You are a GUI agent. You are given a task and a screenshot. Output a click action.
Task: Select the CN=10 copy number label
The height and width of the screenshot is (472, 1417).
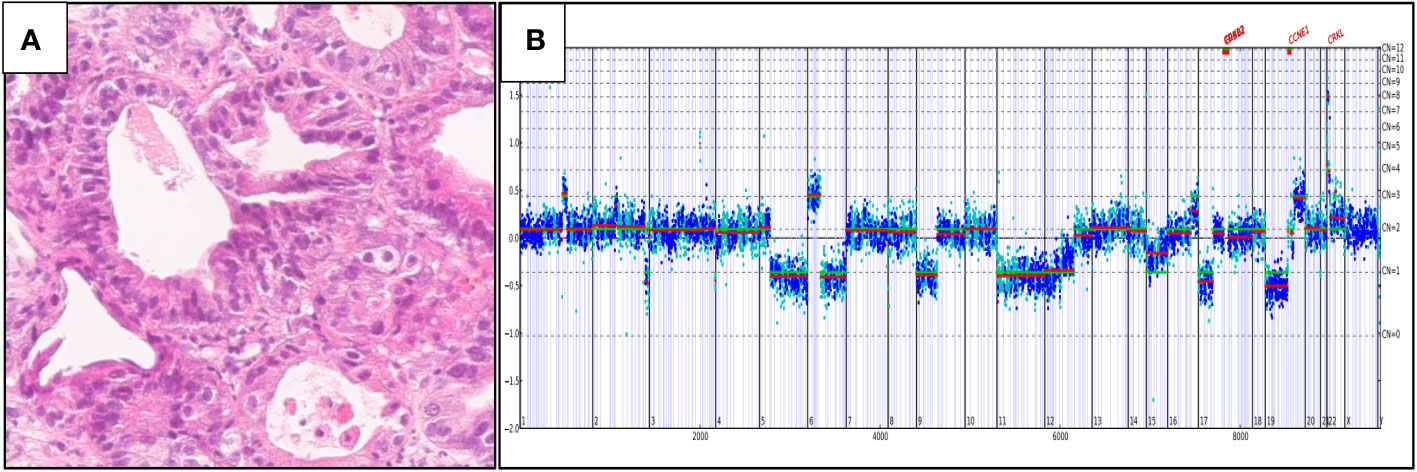1393,70
